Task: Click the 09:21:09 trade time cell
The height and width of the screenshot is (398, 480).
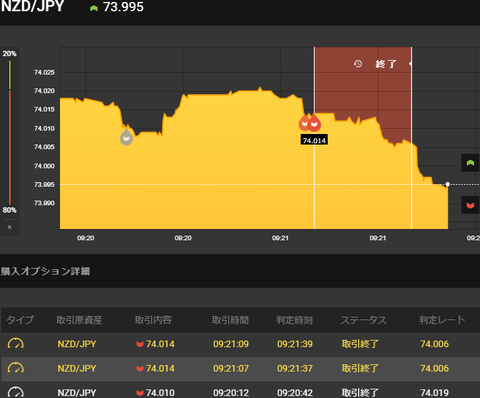Action: (231, 344)
